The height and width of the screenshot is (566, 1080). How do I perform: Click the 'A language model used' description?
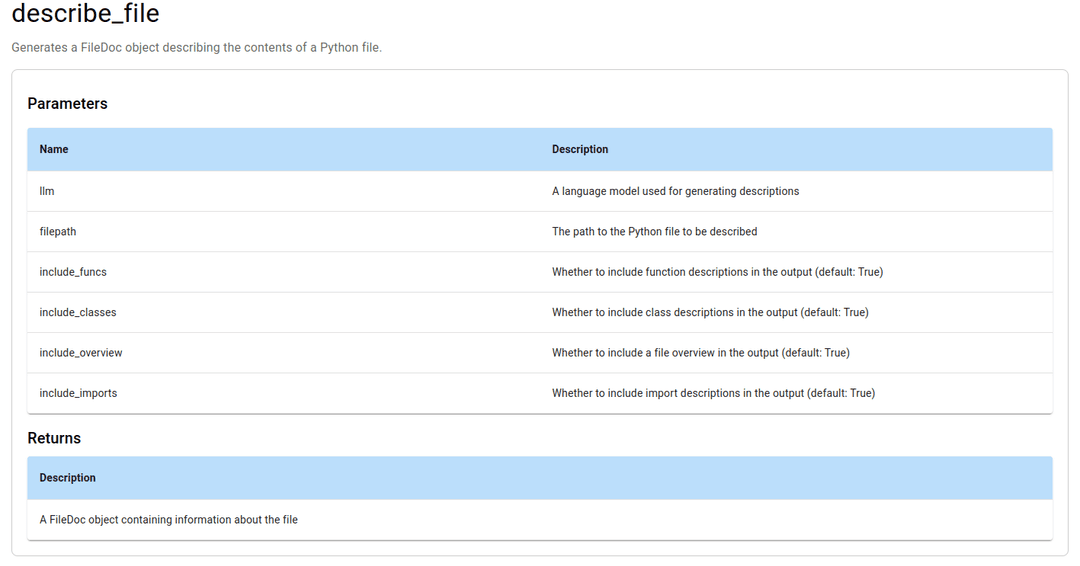(x=675, y=191)
